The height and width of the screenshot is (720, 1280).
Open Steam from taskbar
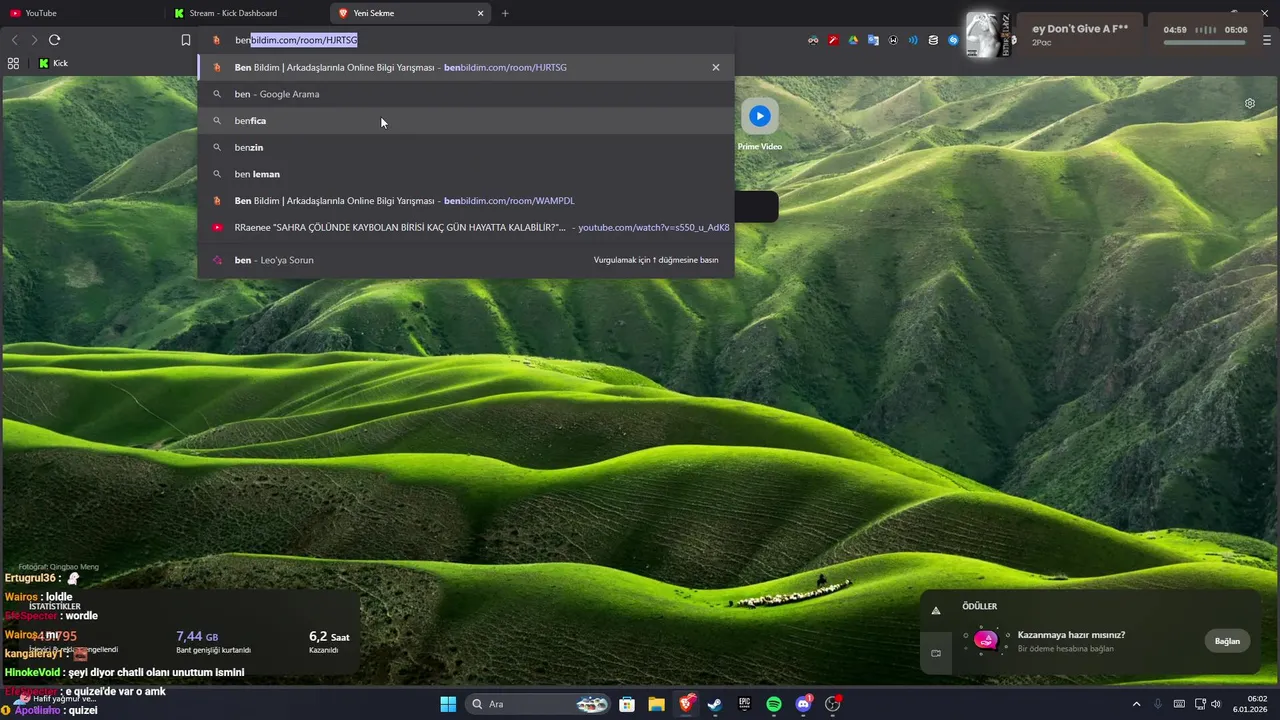click(x=715, y=704)
